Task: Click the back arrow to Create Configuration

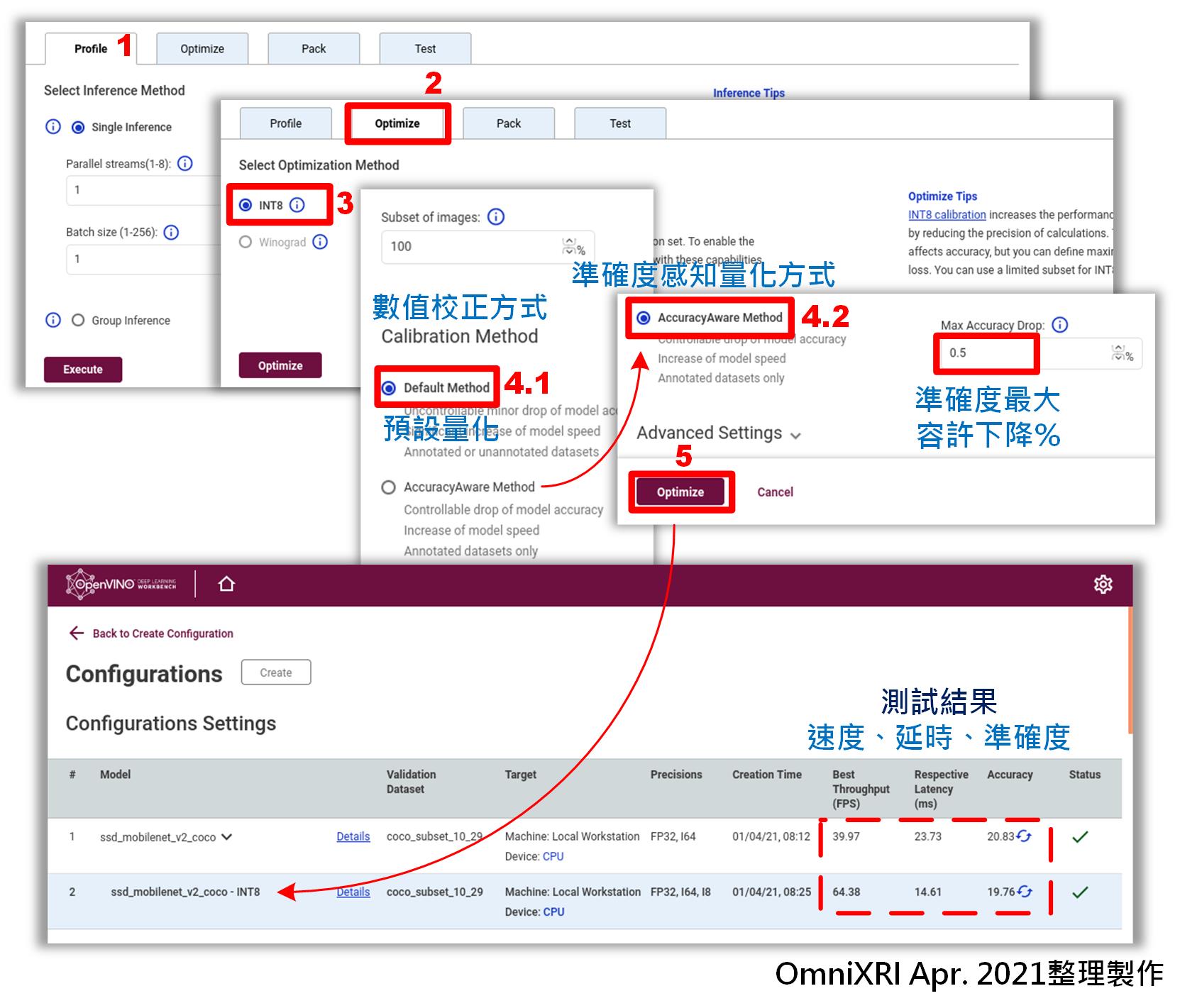Action: [77, 633]
